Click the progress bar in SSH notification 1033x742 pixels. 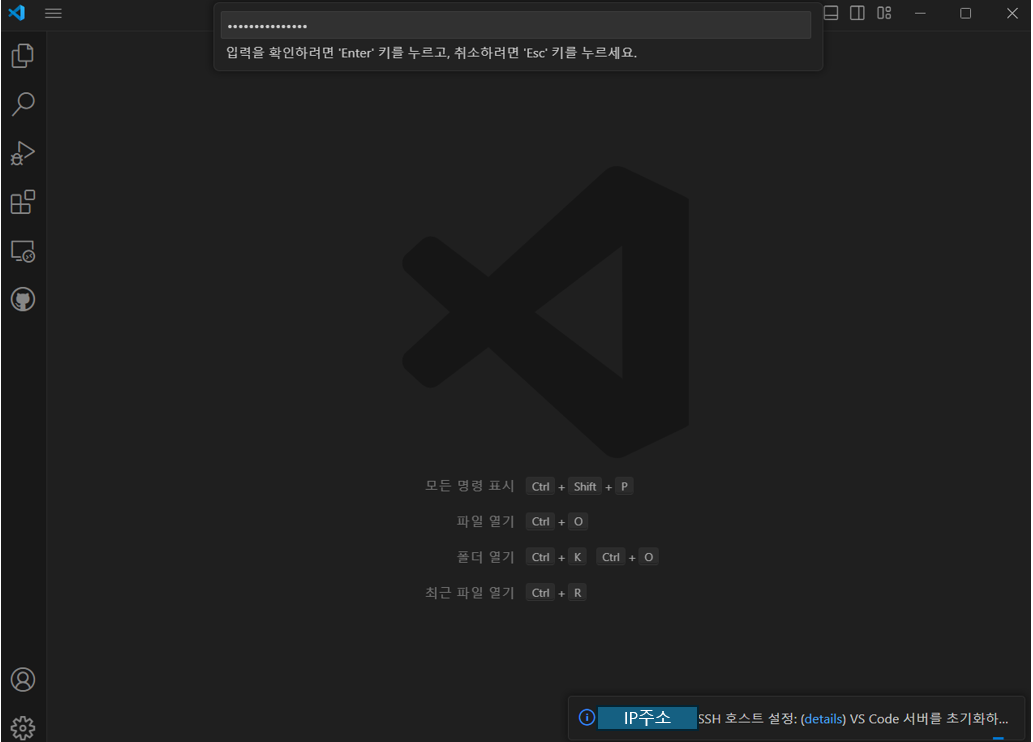click(x=998, y=738)
